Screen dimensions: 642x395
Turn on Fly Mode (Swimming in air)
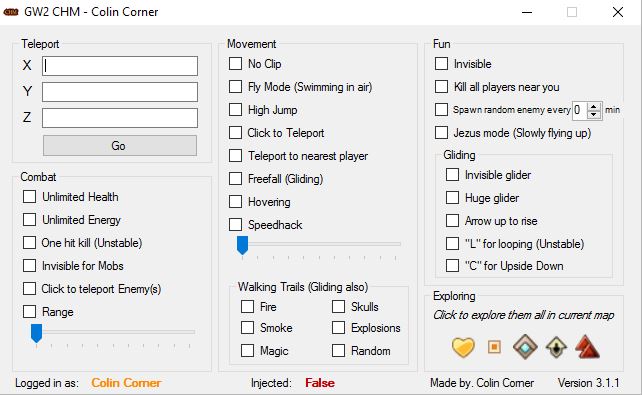click(235, 87)
